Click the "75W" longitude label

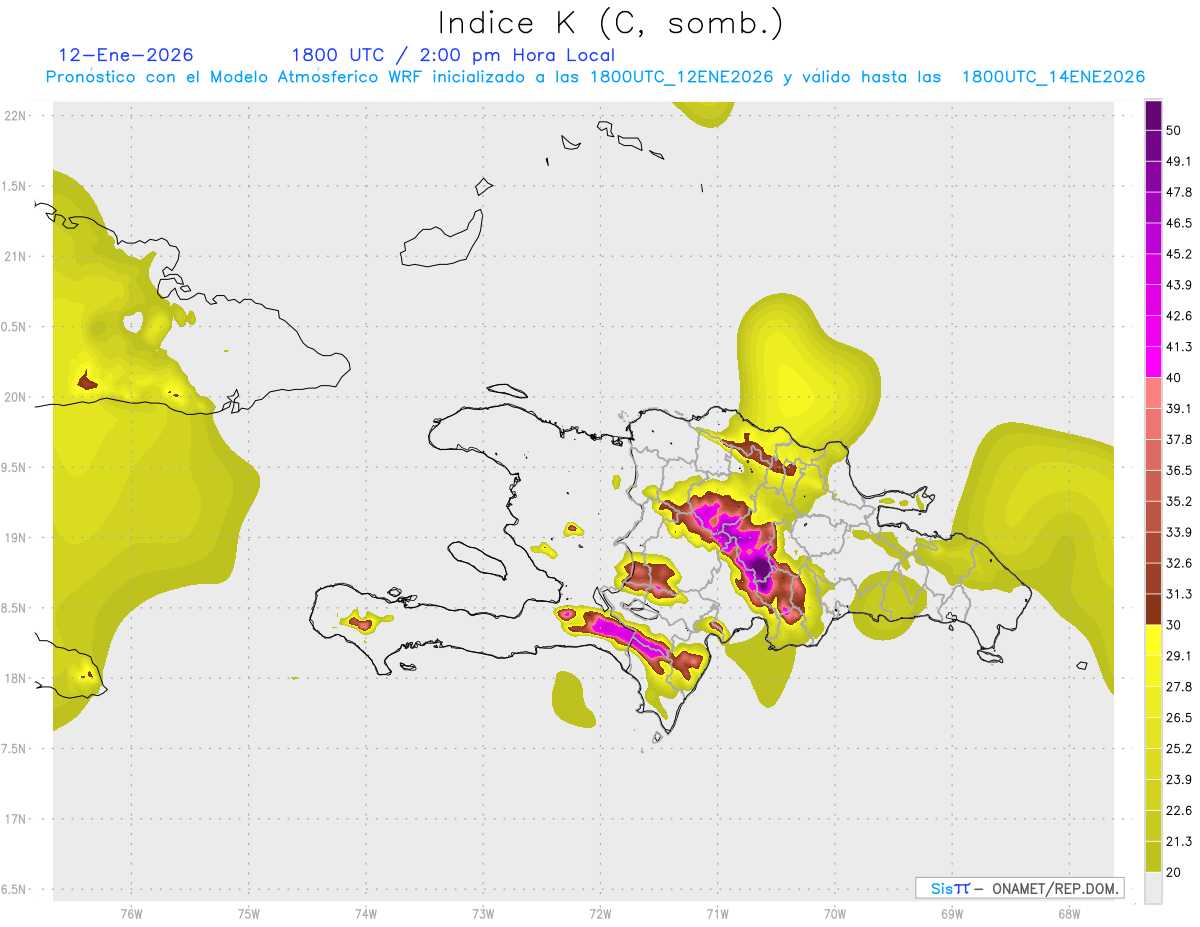pos(248,912)
